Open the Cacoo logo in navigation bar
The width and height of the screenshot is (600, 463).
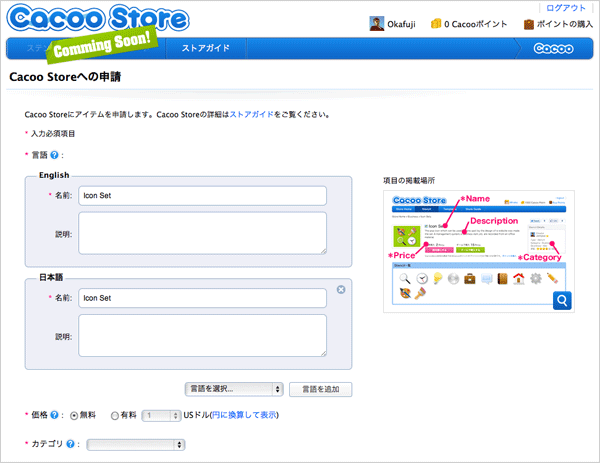coord(553,48)
